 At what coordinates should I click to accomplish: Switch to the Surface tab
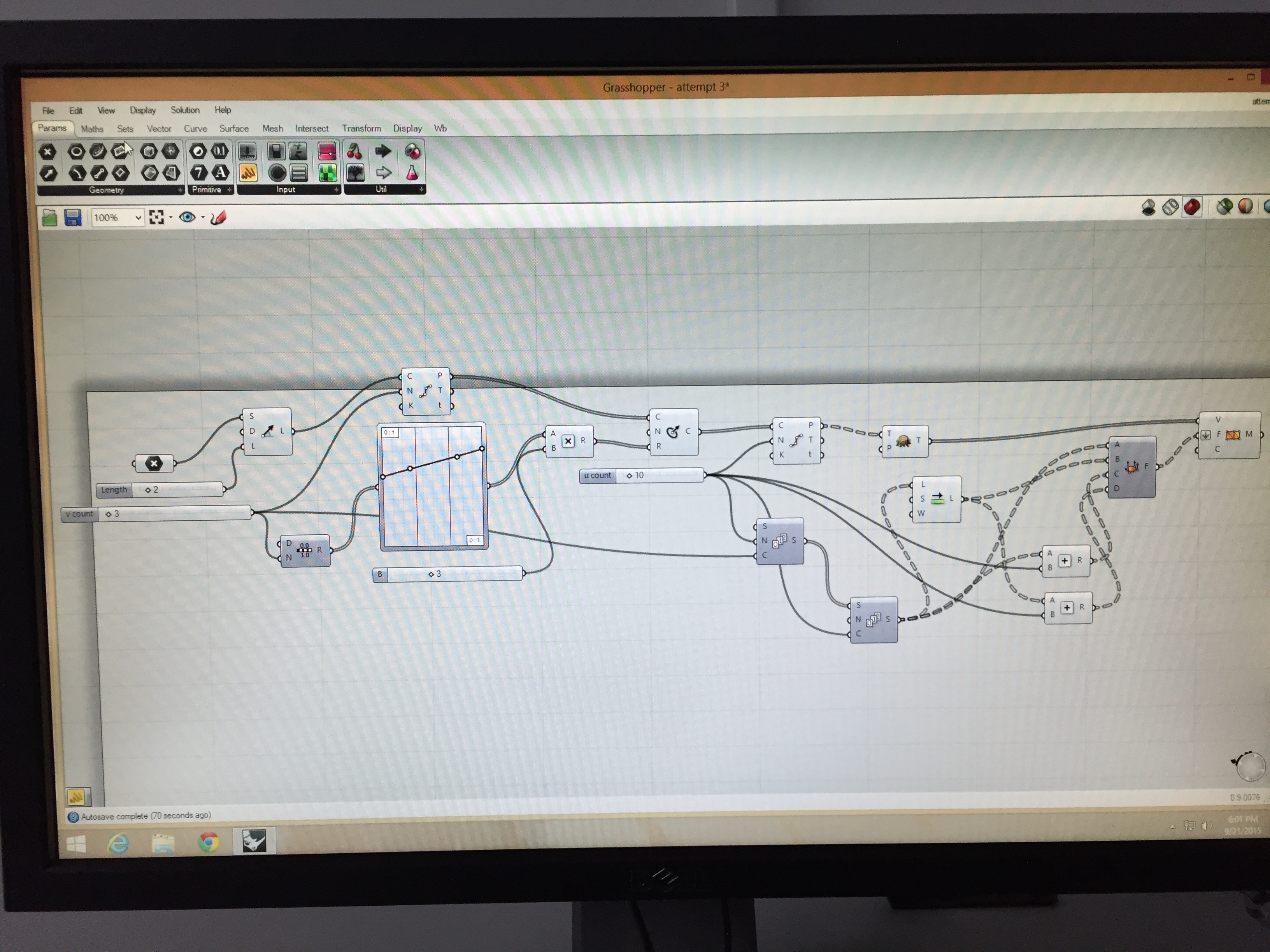pos(234,129)
